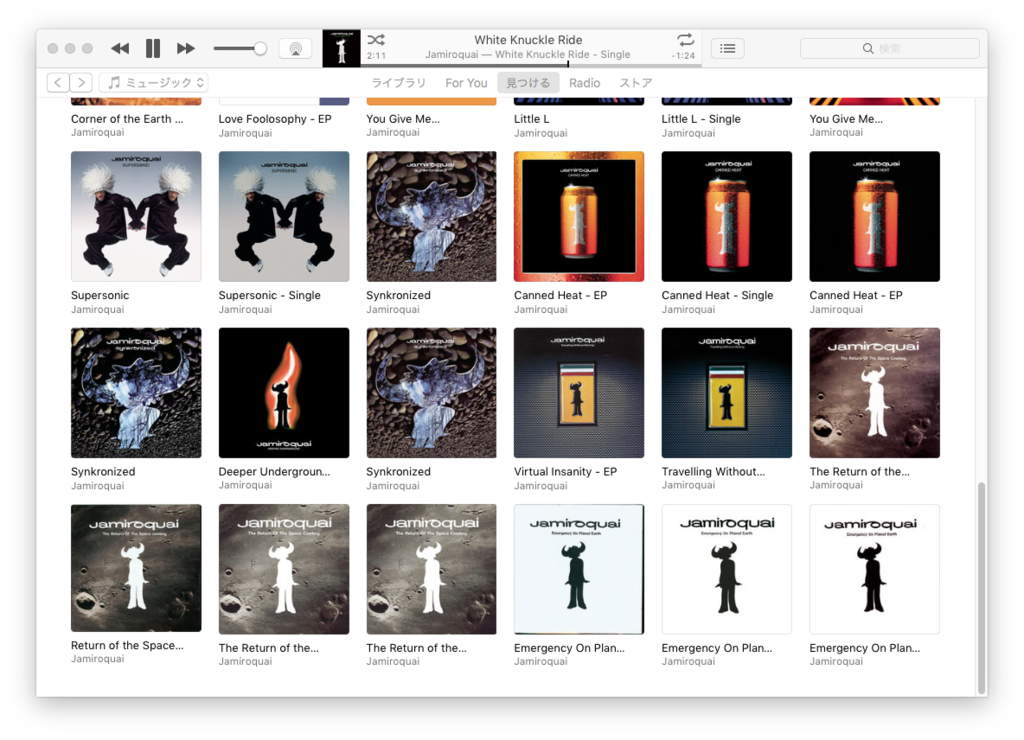Open the Travelling Without... album cover

point(726,393)
